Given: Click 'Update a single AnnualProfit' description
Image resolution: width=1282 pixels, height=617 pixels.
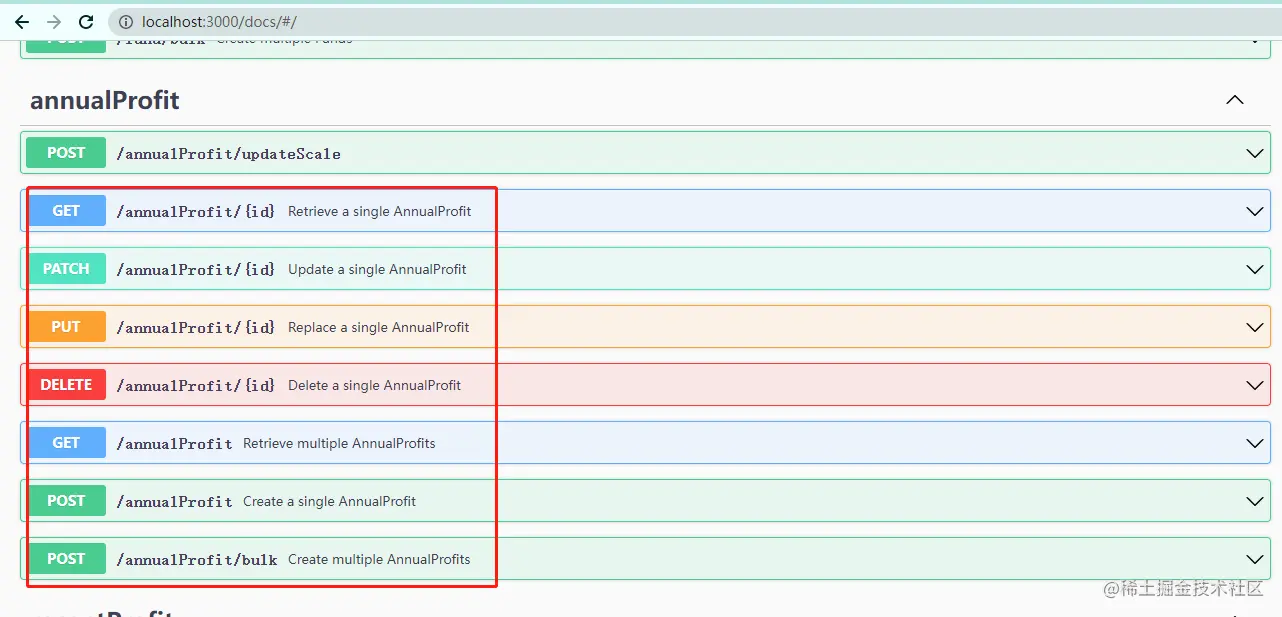Looking at the screenshot, I should [377, 270].
